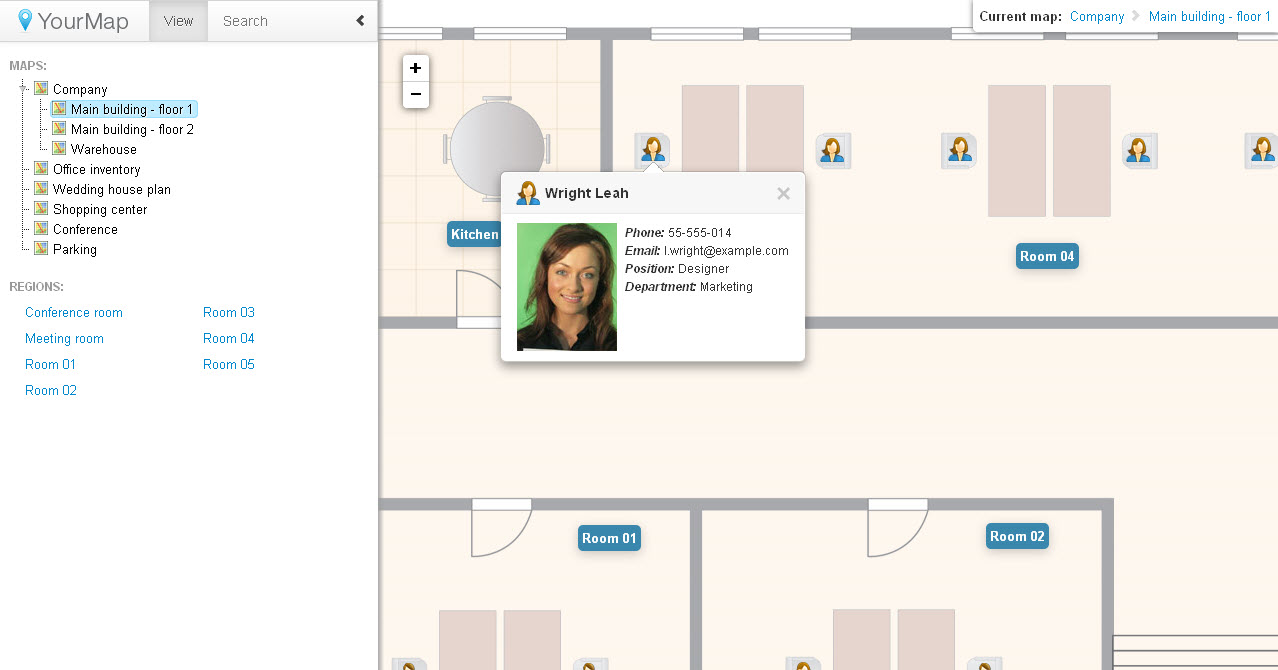
Task: Go to the Meeting room region
Action: click(x=64, y=338)
